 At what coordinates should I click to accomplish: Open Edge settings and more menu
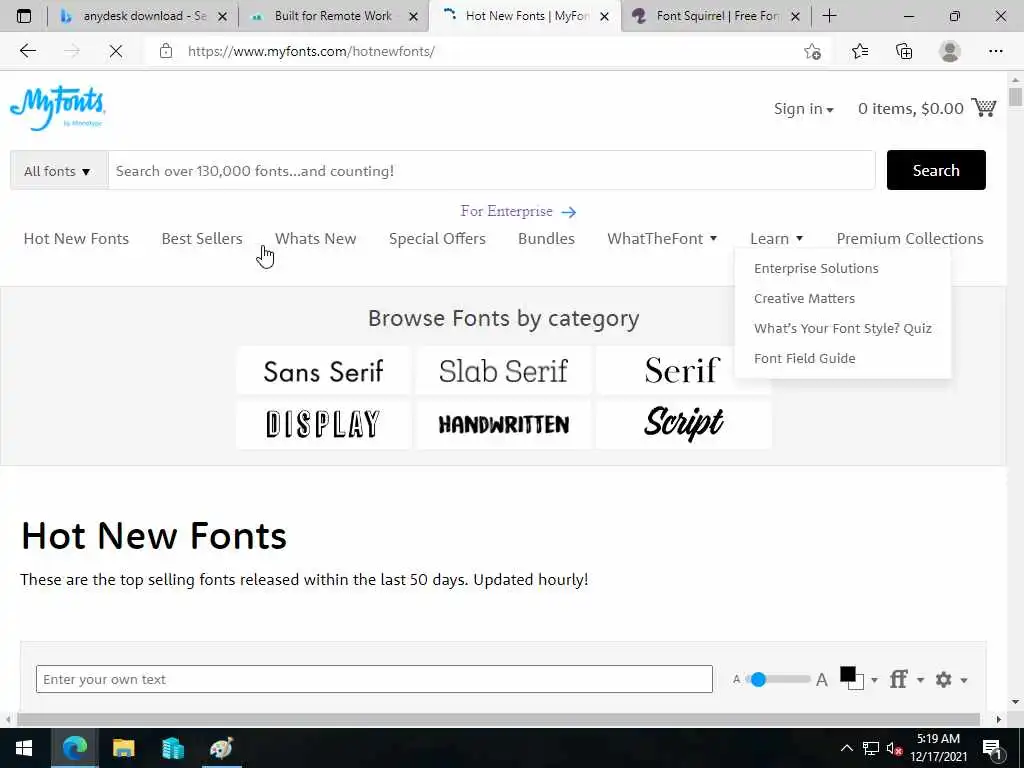pos(995,51)
